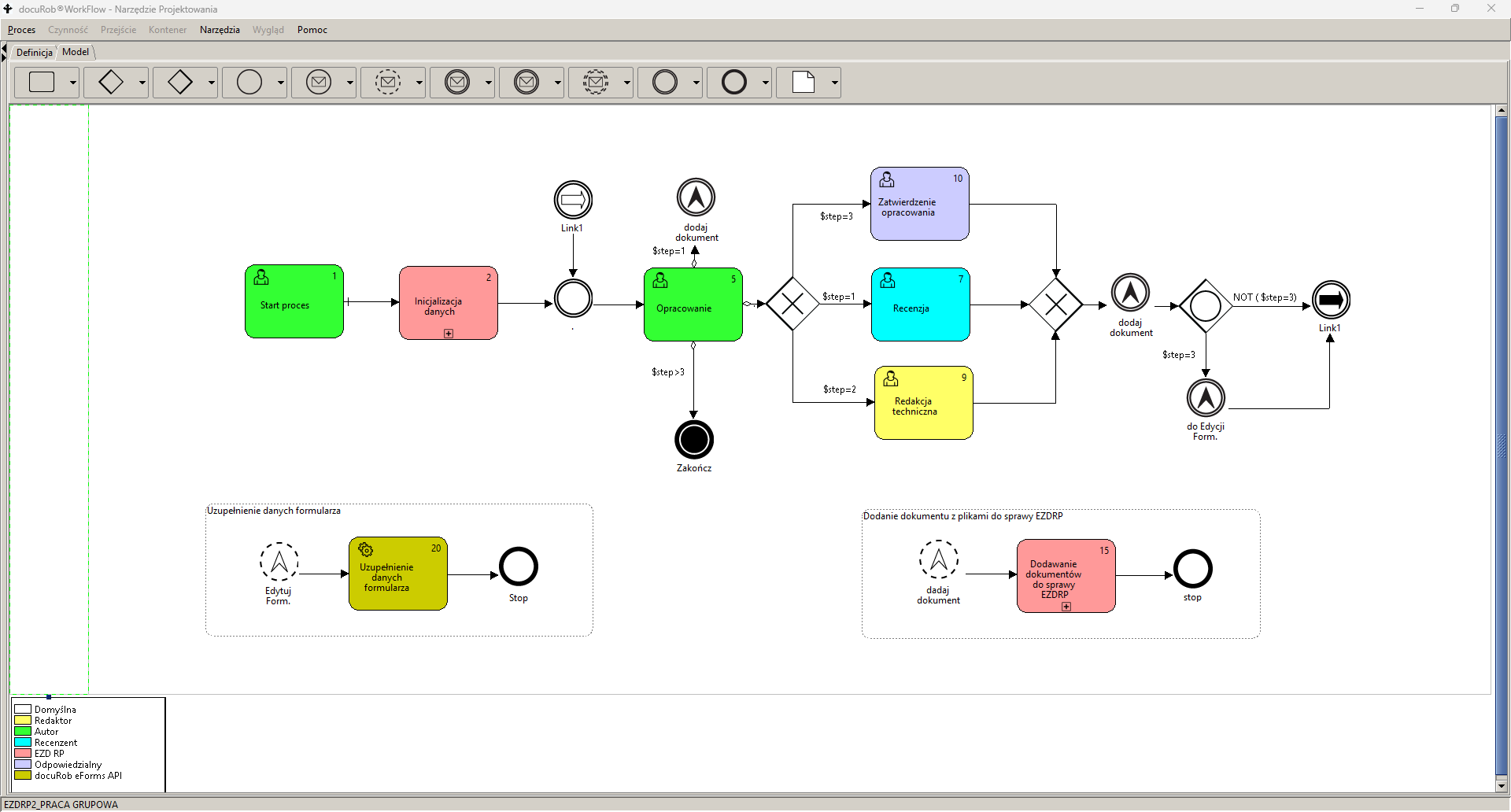Click the EZD RP pink legend swatch
The image size is (1511, 812).
point(23,754)
